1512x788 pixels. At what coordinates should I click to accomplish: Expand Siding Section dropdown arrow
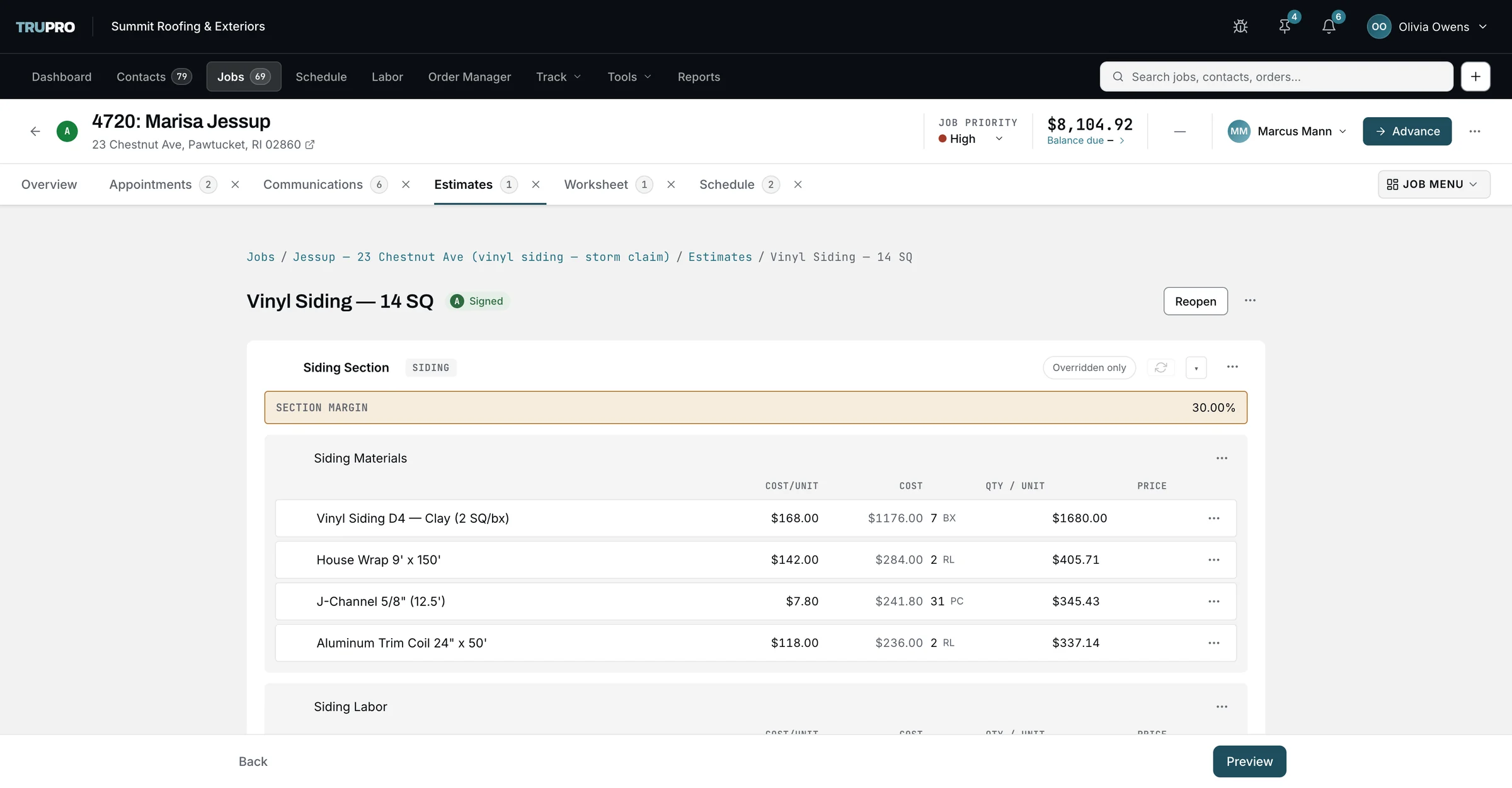pos(1196,368)
